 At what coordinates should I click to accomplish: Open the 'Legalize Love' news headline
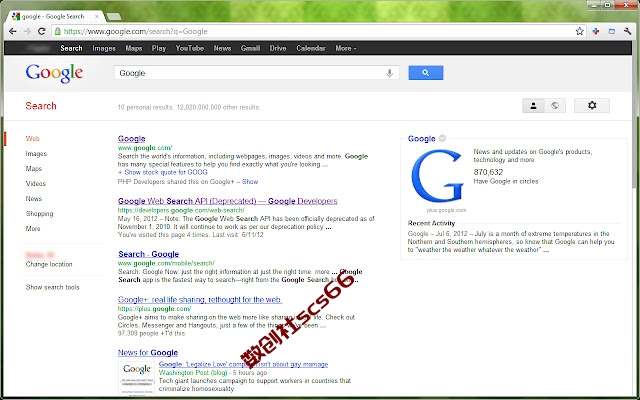pyautogui.click(x=243, y=364)
